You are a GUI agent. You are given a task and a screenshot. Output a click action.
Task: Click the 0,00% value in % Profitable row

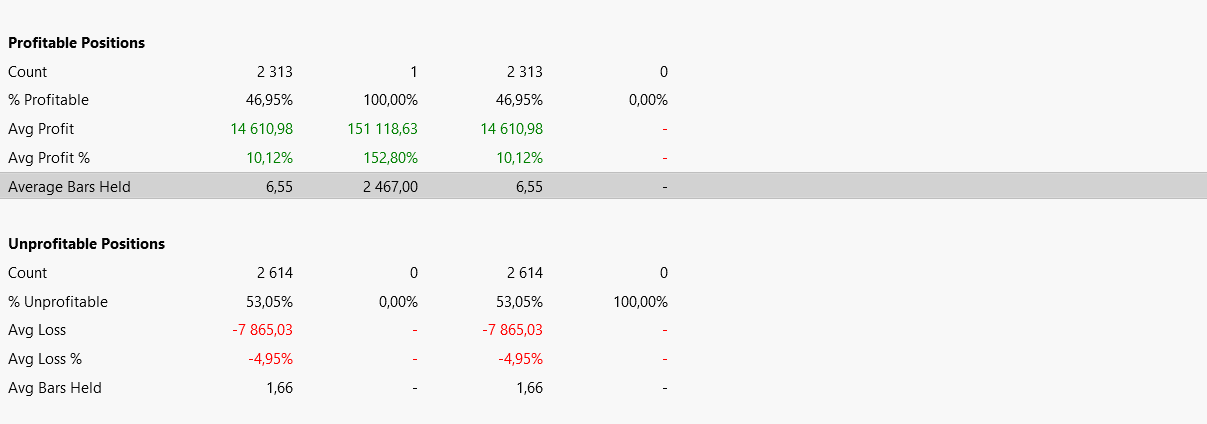pyautogui.click(x=648, y=100)
